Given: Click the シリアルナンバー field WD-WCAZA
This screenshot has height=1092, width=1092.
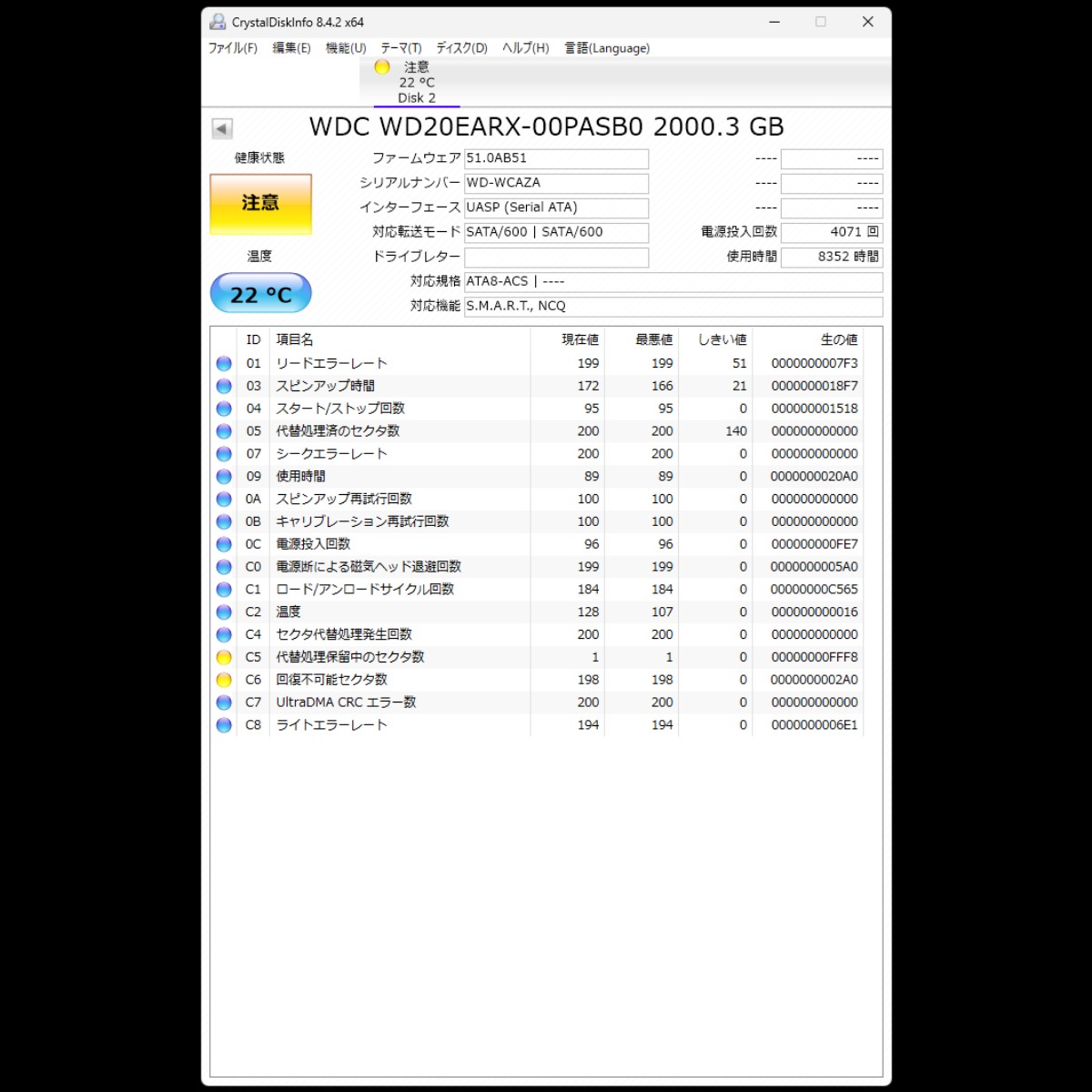Looking at the screenshot, I should pos(556,183).
